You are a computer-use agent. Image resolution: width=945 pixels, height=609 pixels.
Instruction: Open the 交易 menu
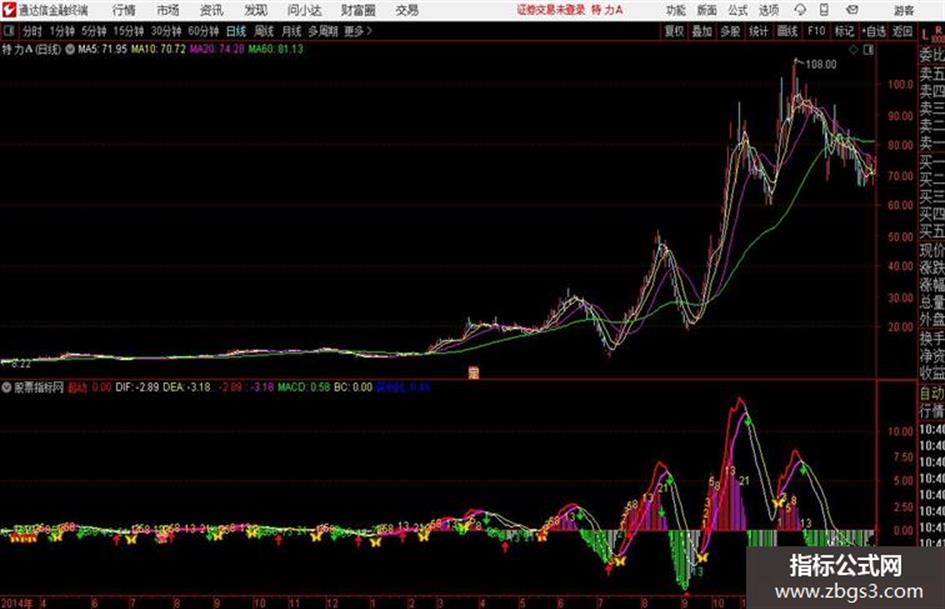[407, 10]
